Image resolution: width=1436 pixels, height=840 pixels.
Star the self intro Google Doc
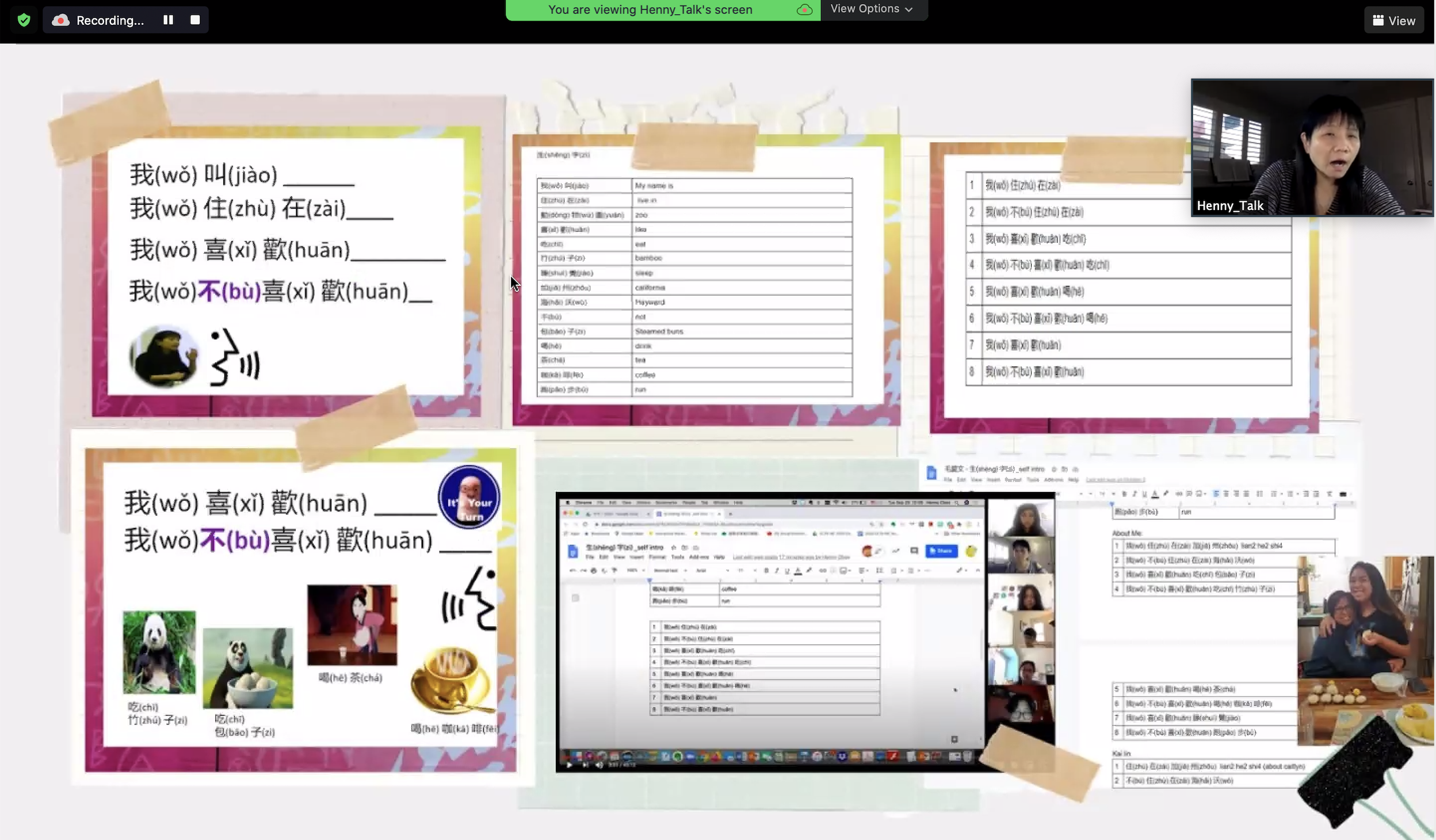coord(1053,469)
